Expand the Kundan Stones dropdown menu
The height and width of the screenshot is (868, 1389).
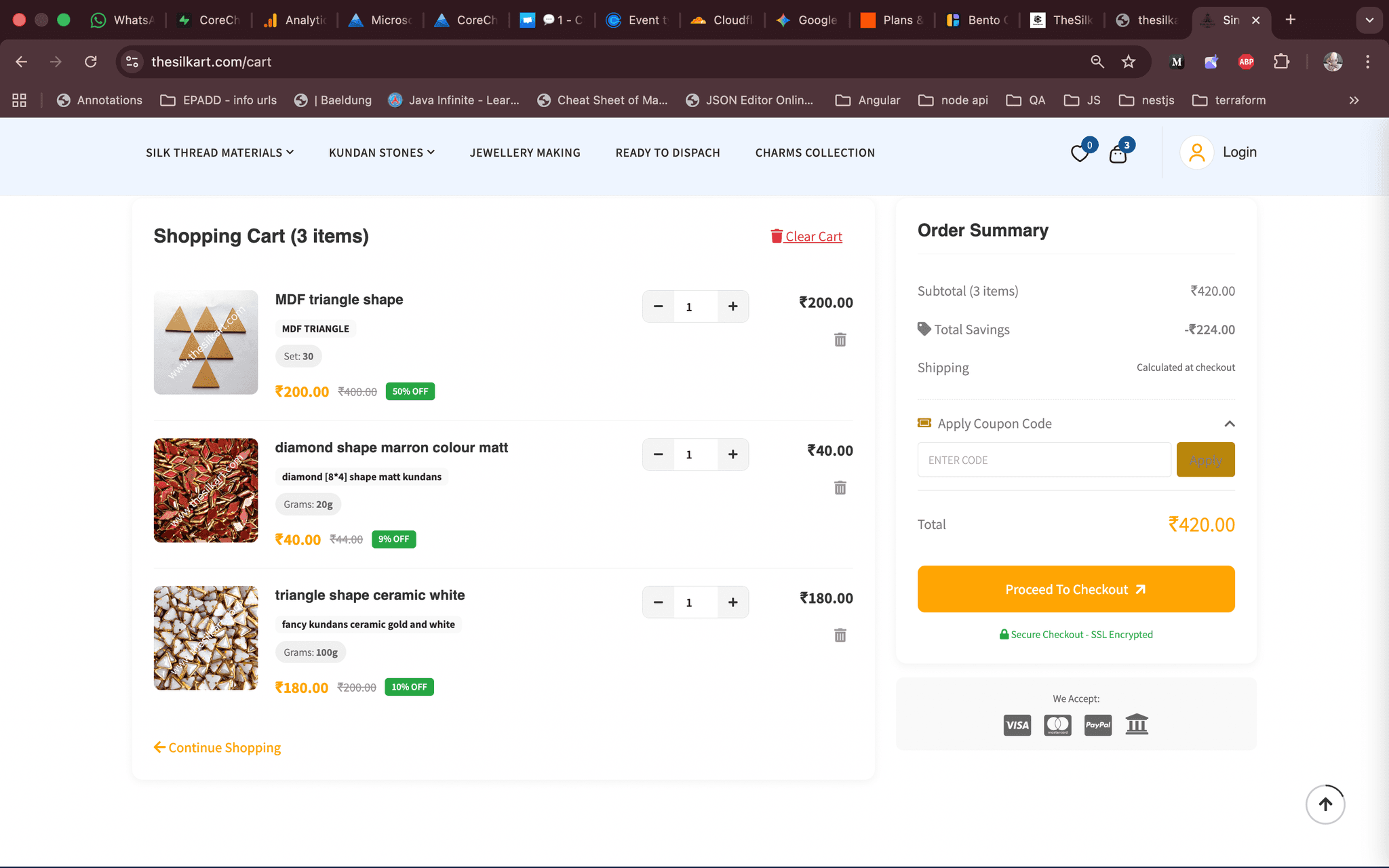point(381,153)
